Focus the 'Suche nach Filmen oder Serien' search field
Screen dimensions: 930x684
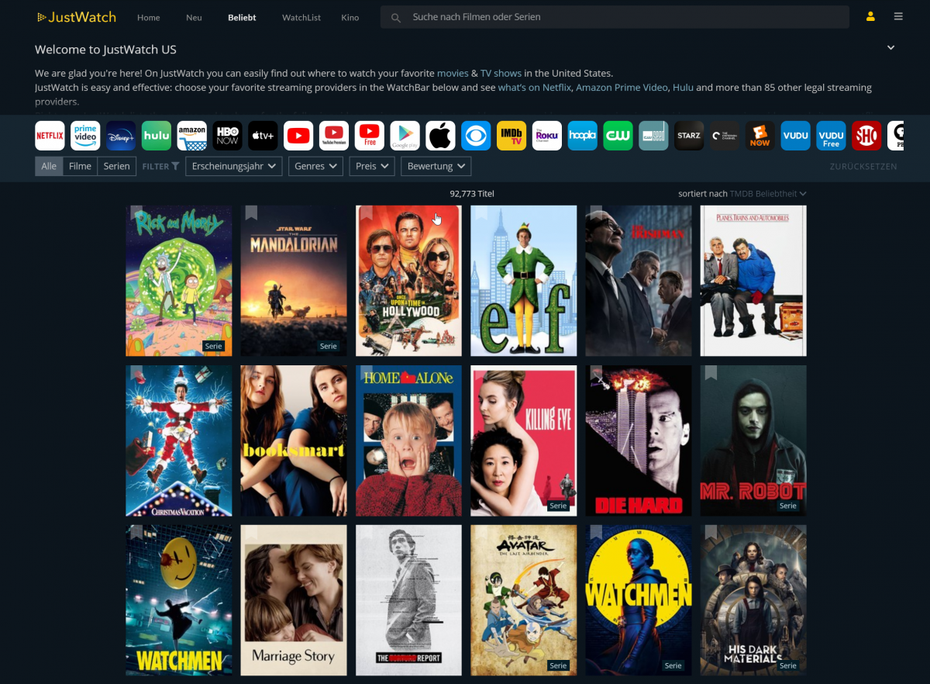click(614, 17)
